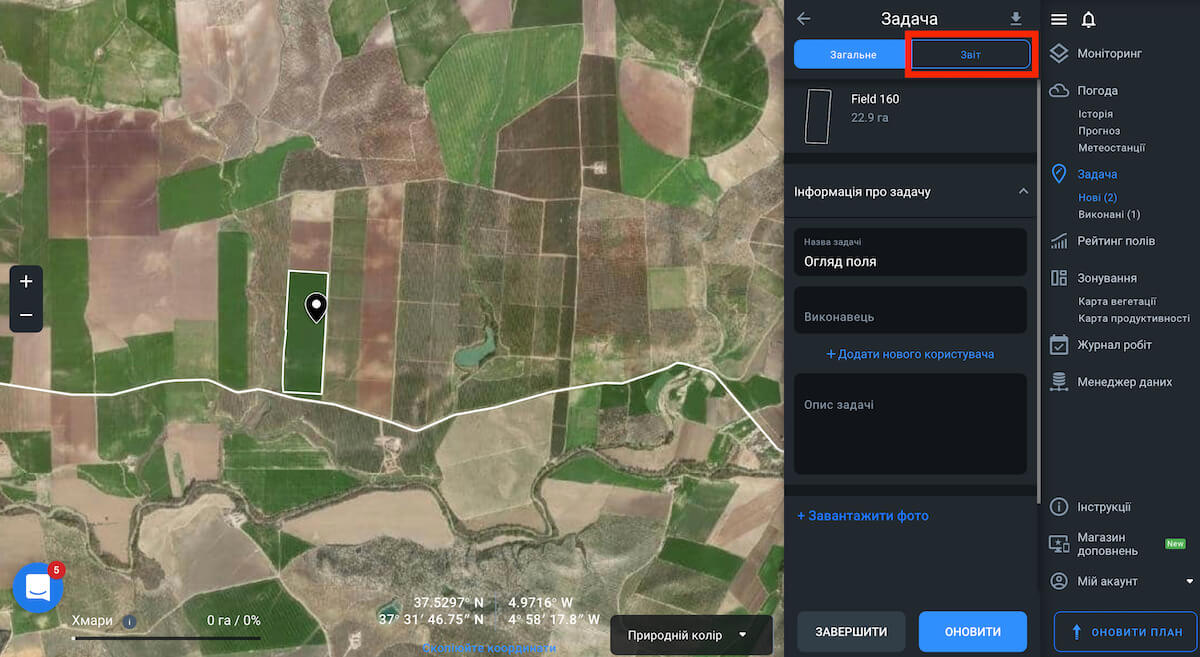This screenshot has width=1200, height=657.
Task: Switch to the Загальне tab
Action: [x=852, y=54]
